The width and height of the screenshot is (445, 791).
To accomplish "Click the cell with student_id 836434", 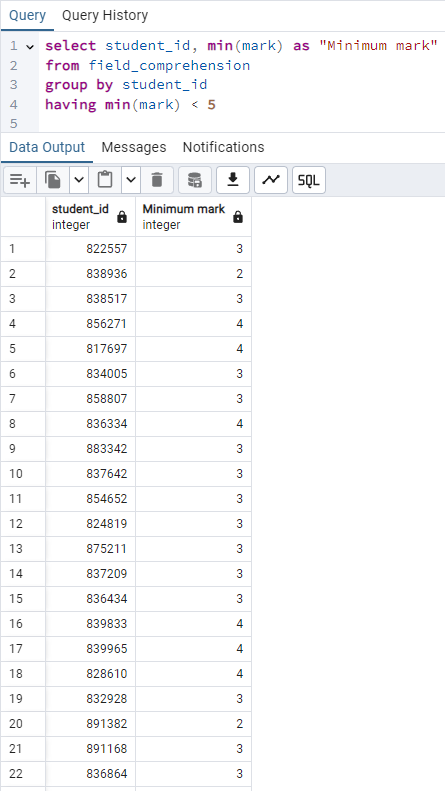I will point(90,599).
